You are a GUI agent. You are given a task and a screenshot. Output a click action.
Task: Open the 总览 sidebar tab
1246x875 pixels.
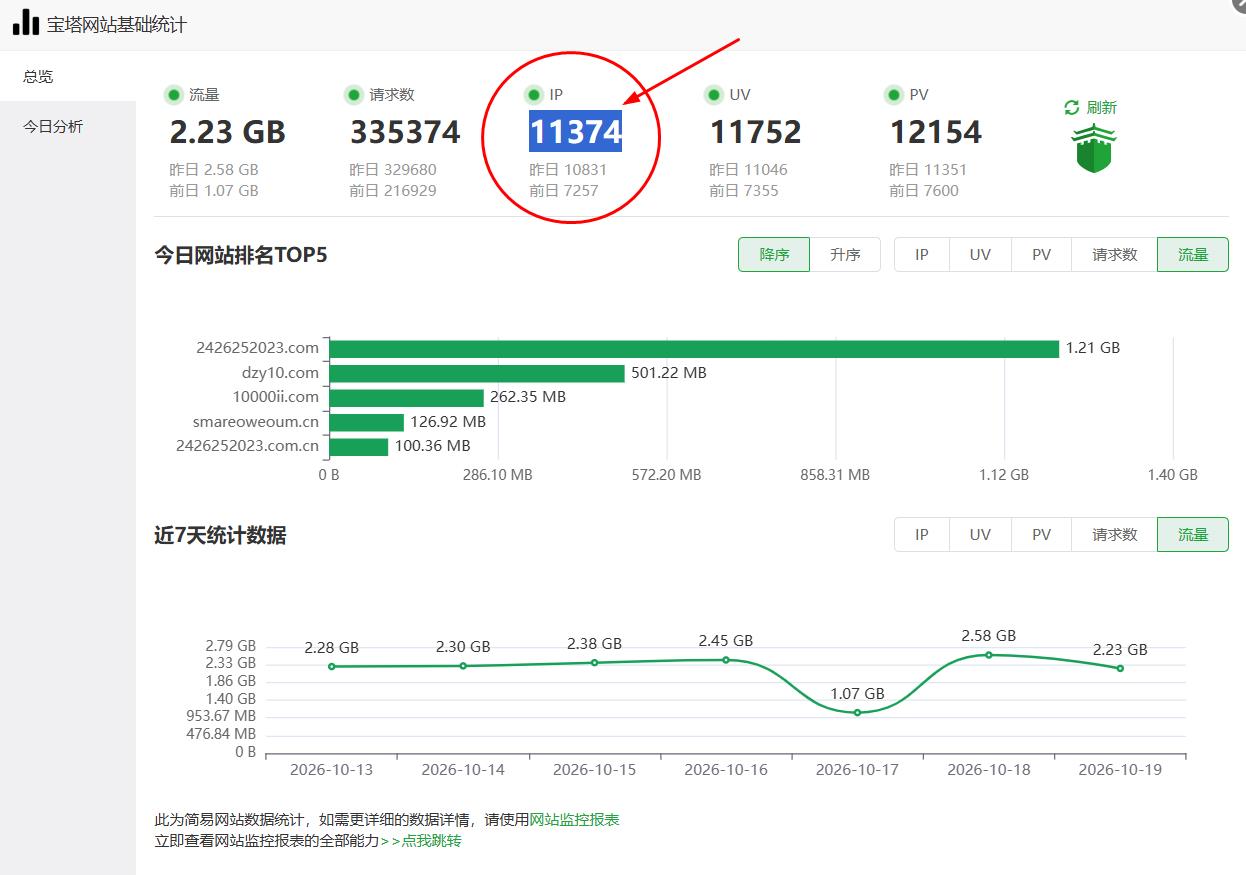tap(68, 76)
